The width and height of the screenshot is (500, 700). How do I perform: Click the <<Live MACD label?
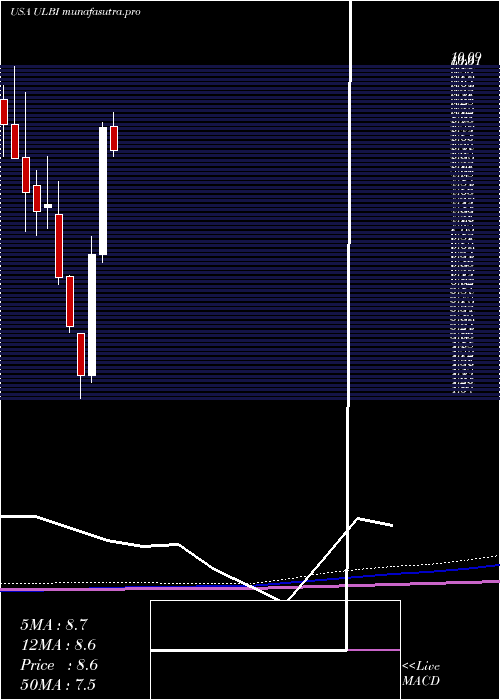pyautogui.click(x=421, y=674)
